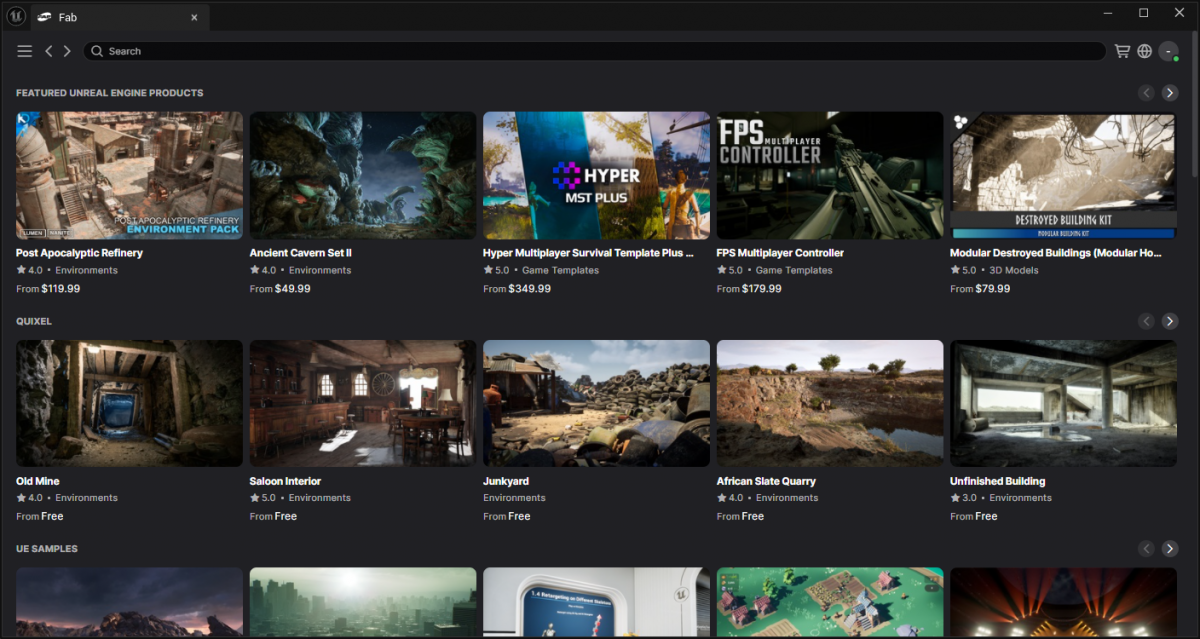The width and height of the screenshot is (1200, 639).
Task: Select the Ancient Cavern Set II thumbnail
Action: tap(362, 175)
